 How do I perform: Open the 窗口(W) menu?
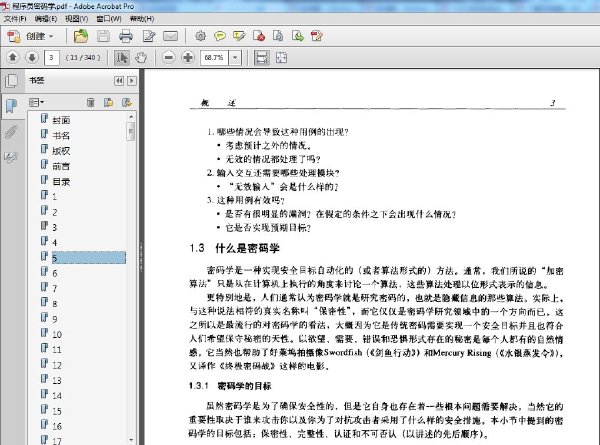click(x=109, y=18)
